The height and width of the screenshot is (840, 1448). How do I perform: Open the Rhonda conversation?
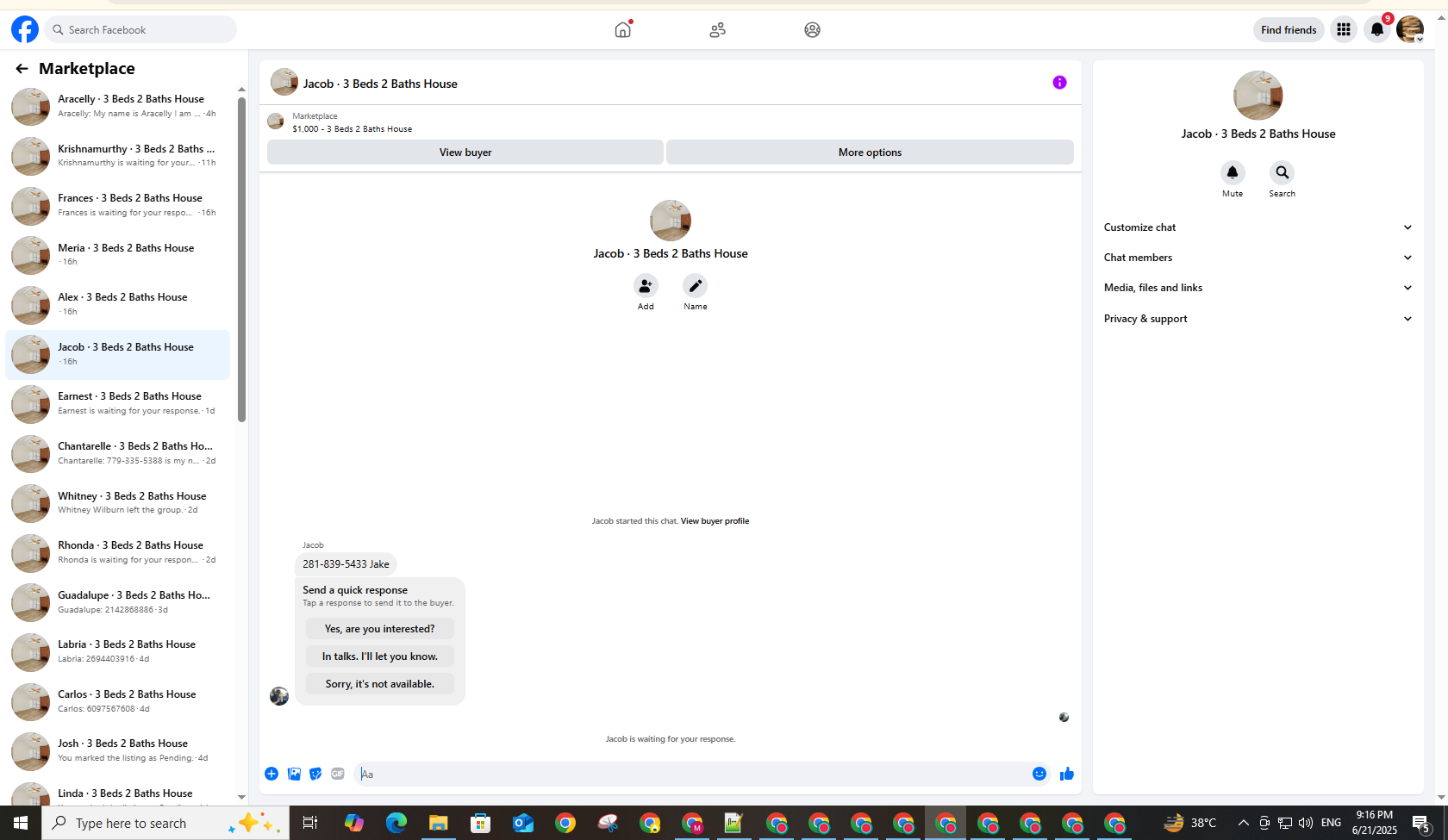coord(118,552)
